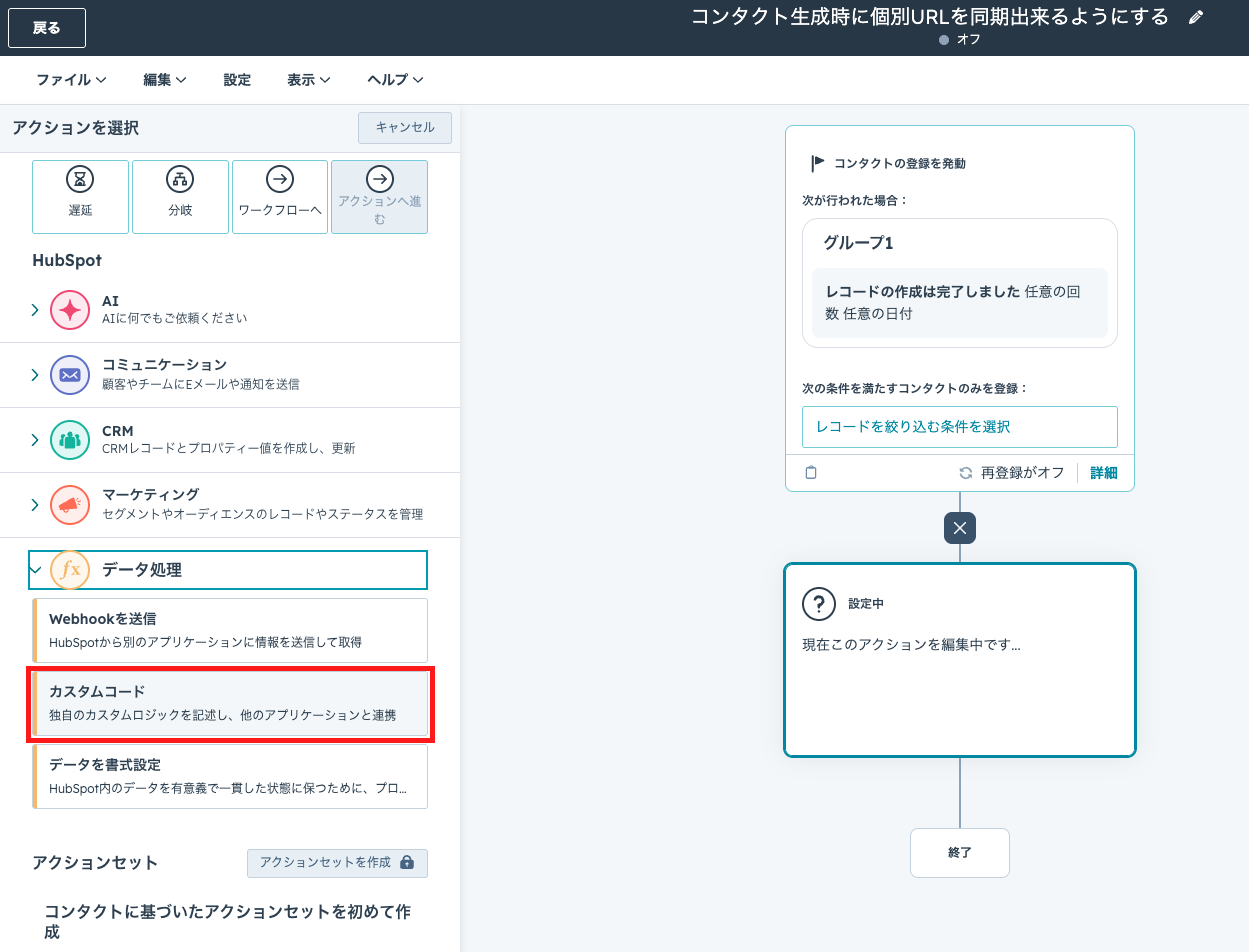Click the 詳細 link in the trigger card
Viewport: 1249px width, 952px height.
pyautogui.click(x=1104, y=473)
